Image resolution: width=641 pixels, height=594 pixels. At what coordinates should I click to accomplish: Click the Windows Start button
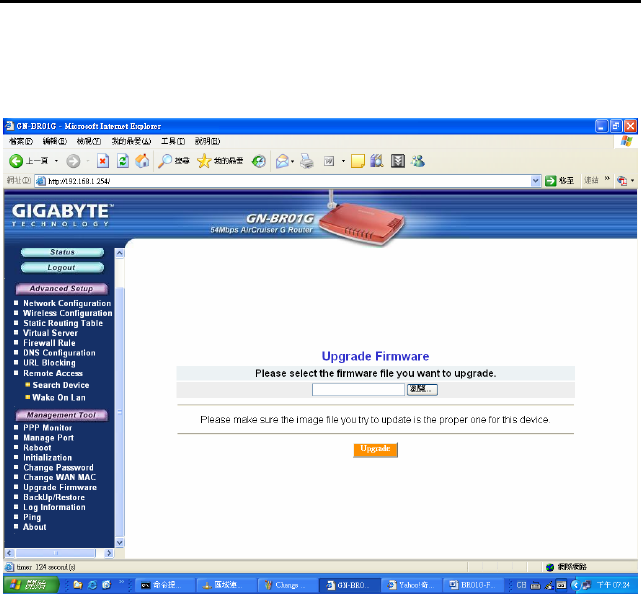pos(29,585)
